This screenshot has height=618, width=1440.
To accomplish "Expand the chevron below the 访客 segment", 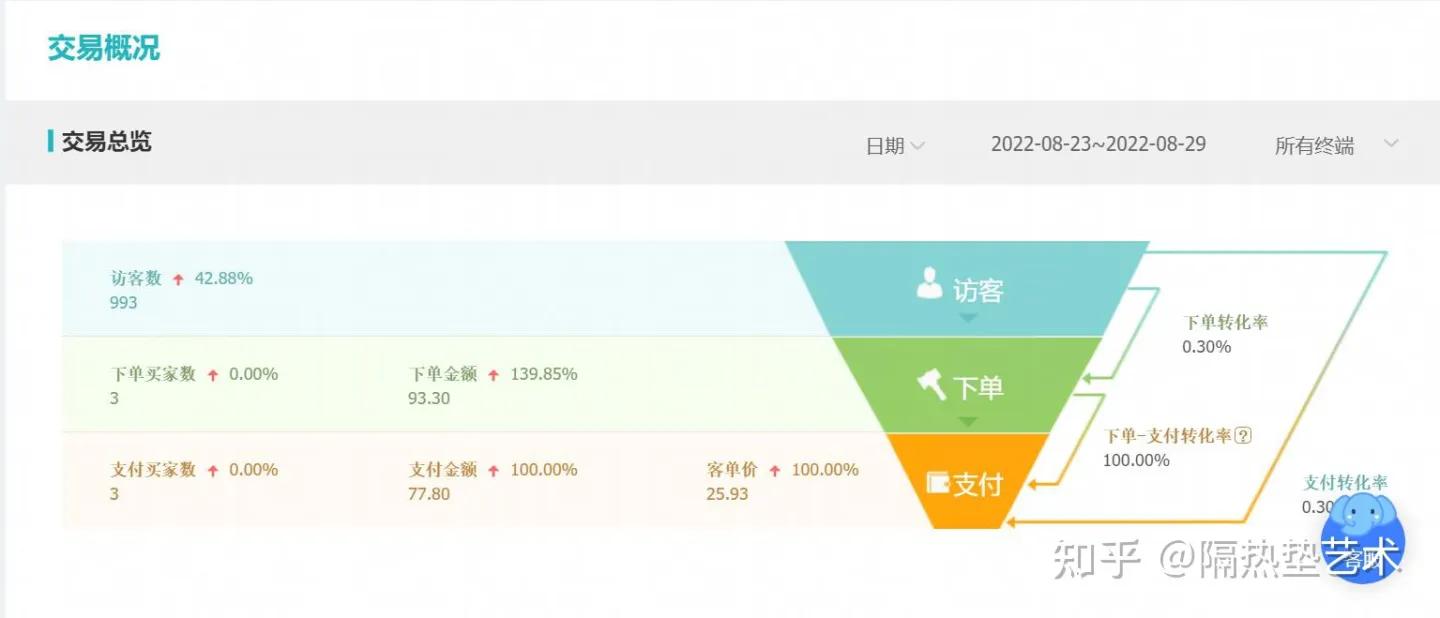I will click(966, 319).
